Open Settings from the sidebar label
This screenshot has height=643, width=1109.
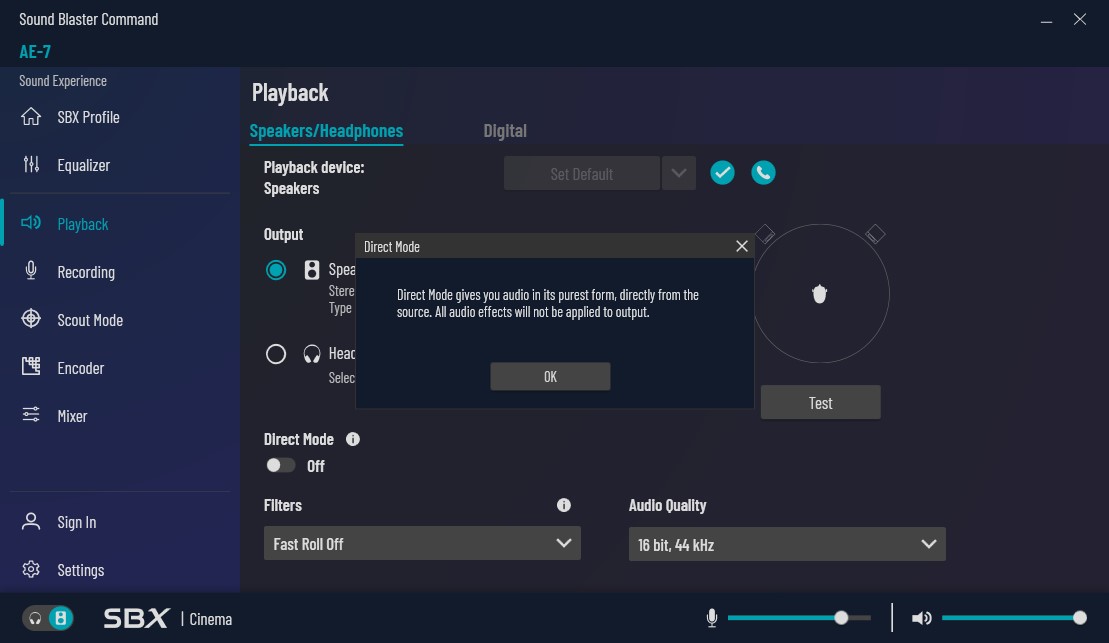(x=81, y=570)
